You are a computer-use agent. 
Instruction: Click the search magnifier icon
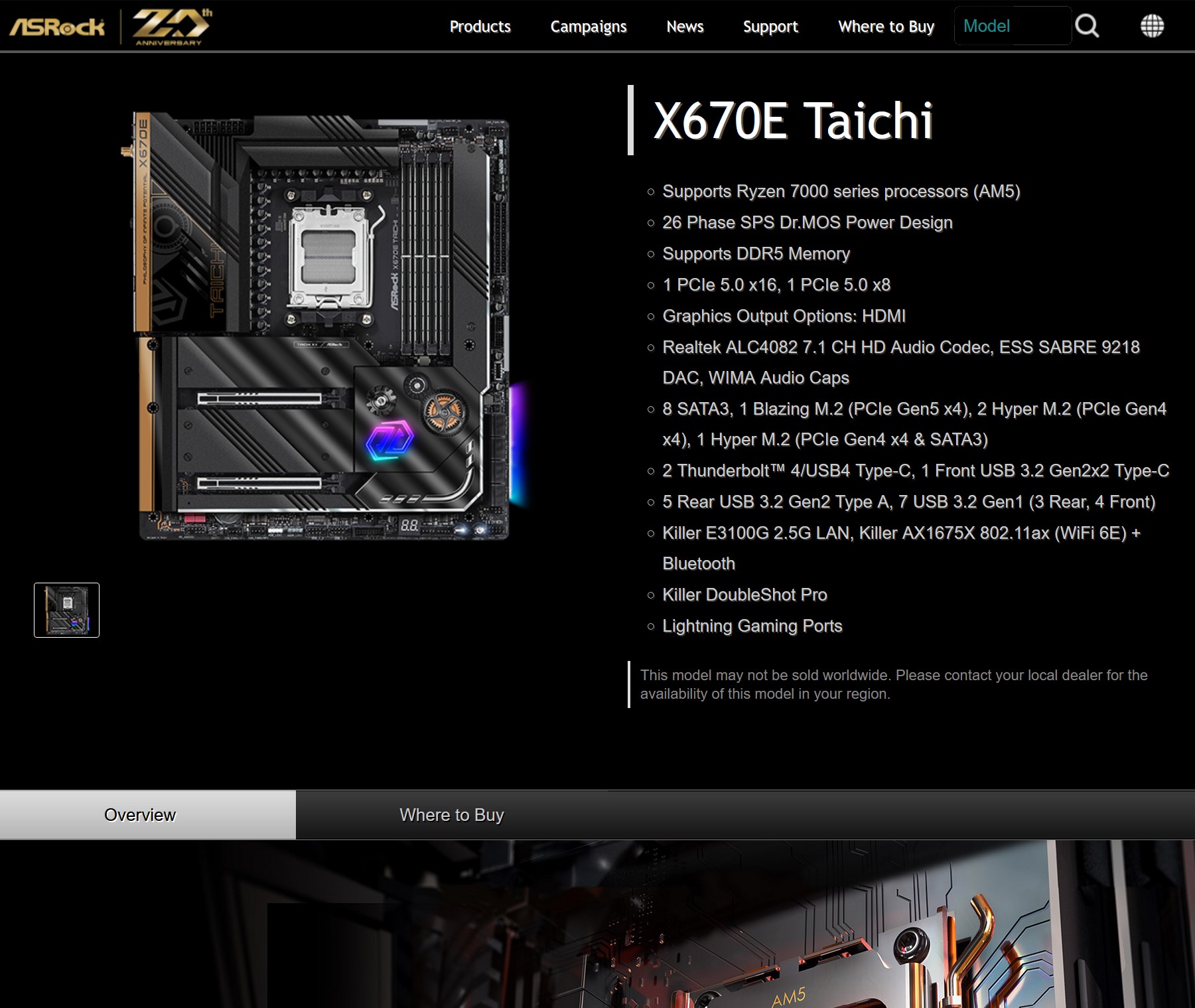click(1087, 27)
